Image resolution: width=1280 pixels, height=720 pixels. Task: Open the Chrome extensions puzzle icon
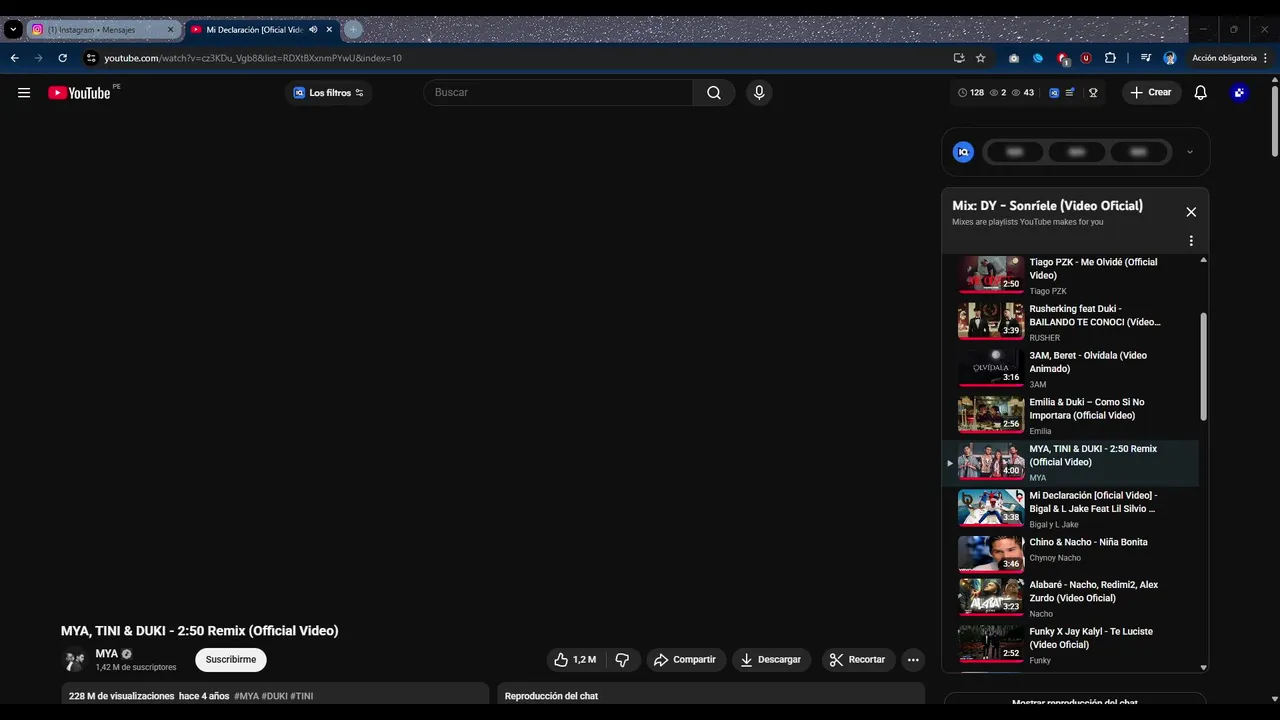(x=1110, y=58)
